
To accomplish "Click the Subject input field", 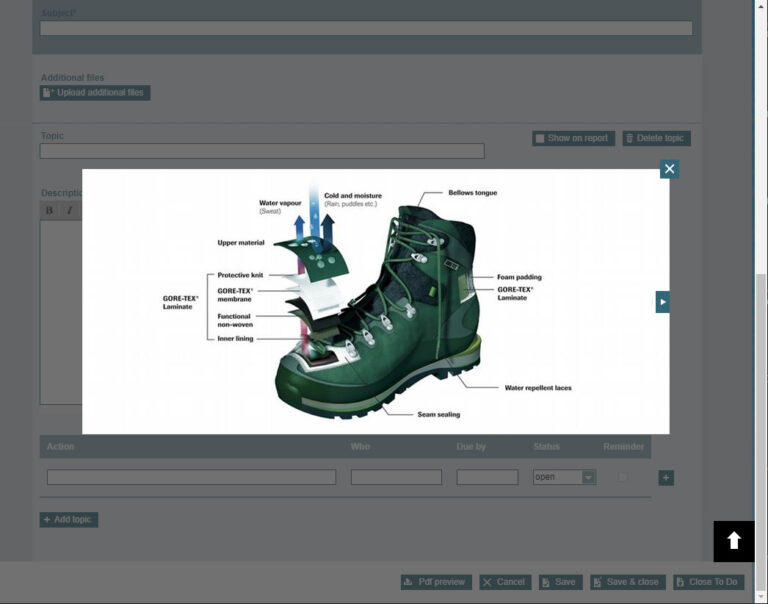I will coord(366,28).
